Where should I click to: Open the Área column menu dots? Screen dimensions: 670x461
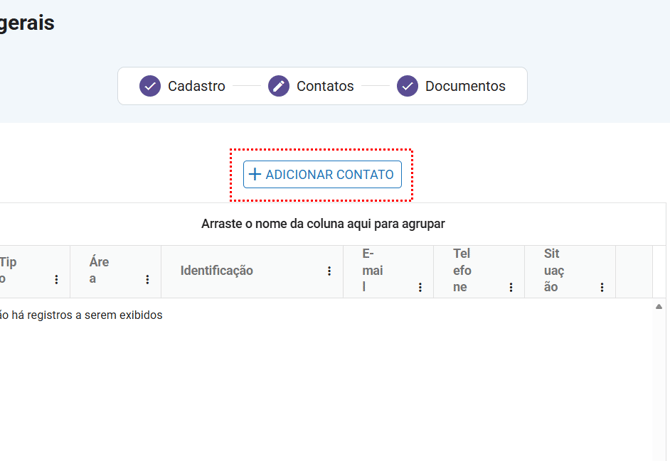pos(147,280)
